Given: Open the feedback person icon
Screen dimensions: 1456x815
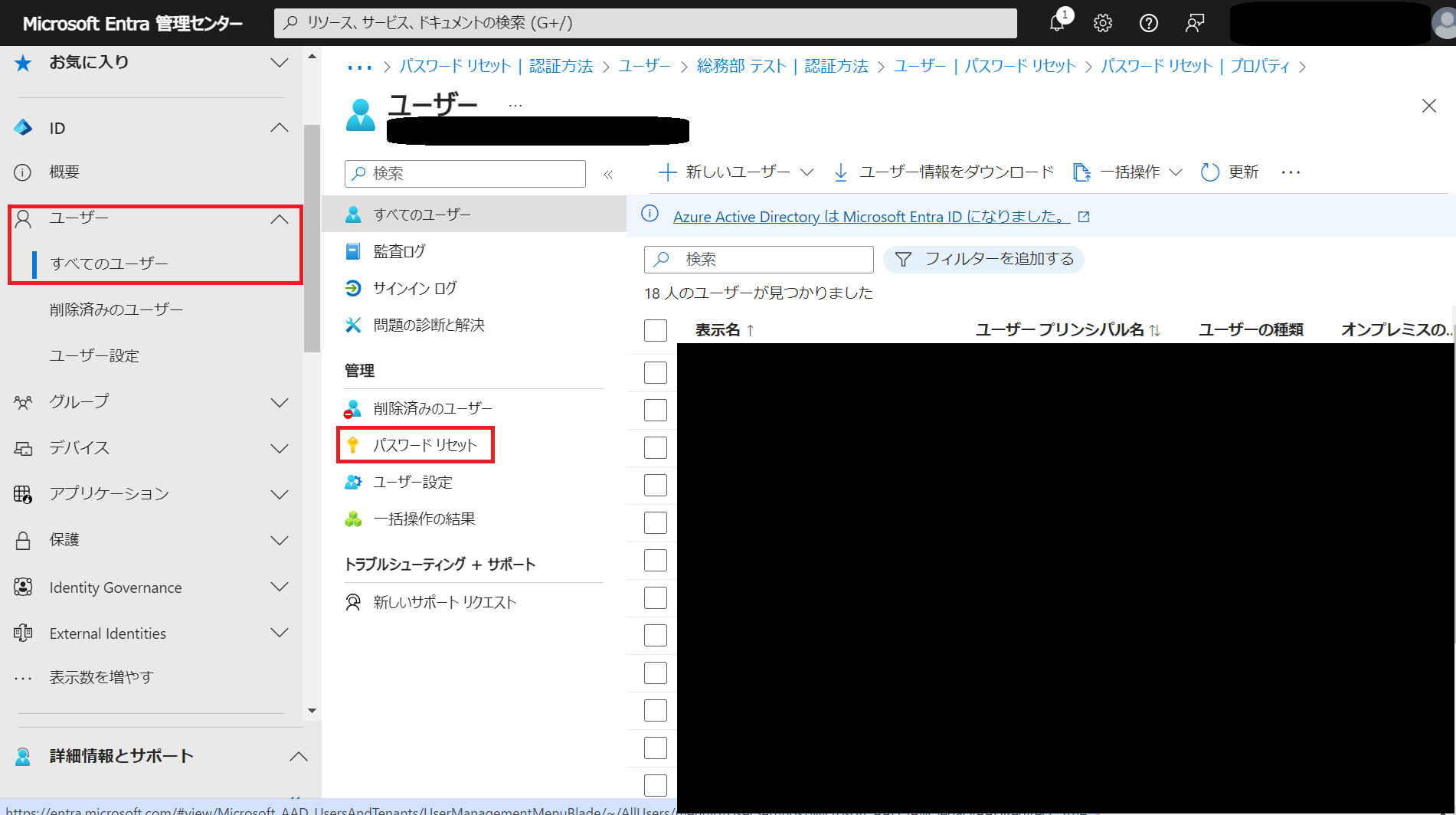Looking at the screenshot, I should pos(1195,23).
